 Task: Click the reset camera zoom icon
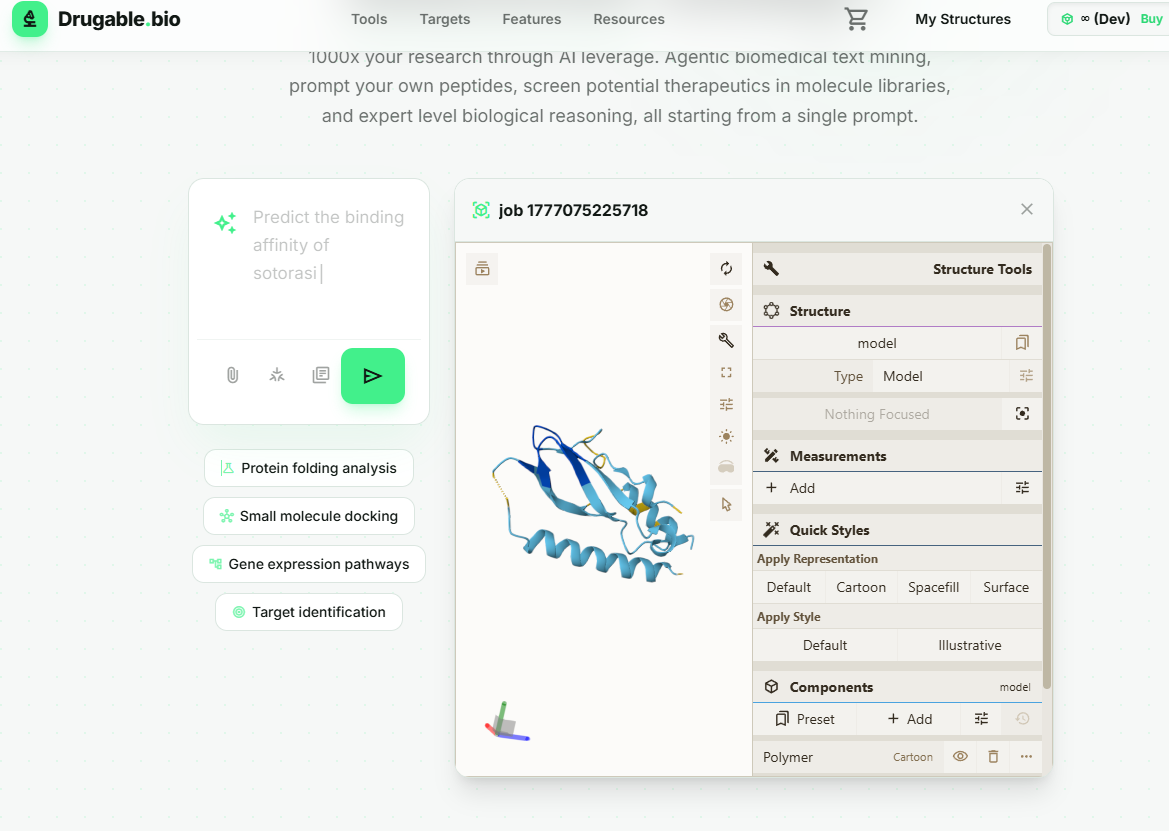click(x=726, y=269)
